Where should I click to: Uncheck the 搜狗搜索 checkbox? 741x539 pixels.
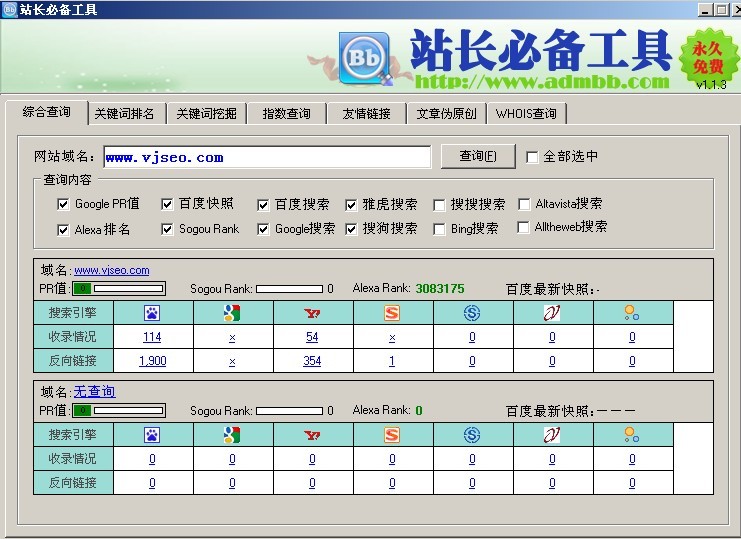351,229
